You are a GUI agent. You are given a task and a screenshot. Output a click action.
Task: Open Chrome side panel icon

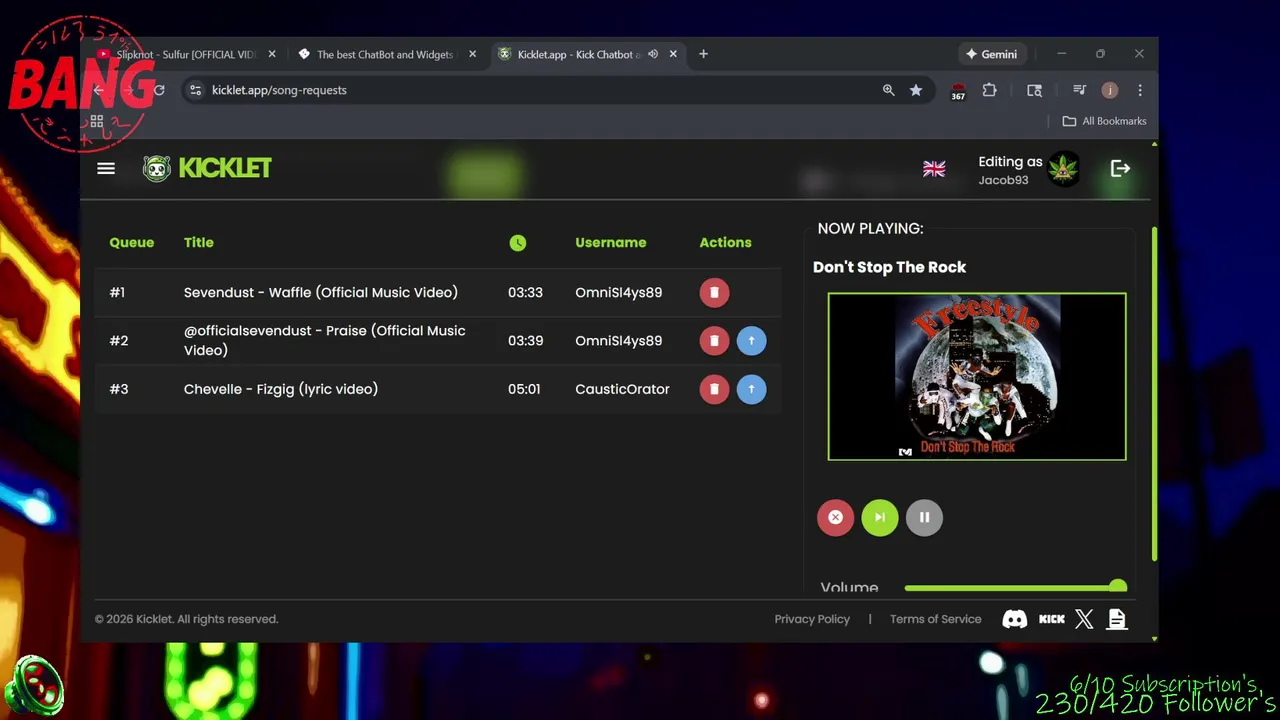coord(1034,90)
